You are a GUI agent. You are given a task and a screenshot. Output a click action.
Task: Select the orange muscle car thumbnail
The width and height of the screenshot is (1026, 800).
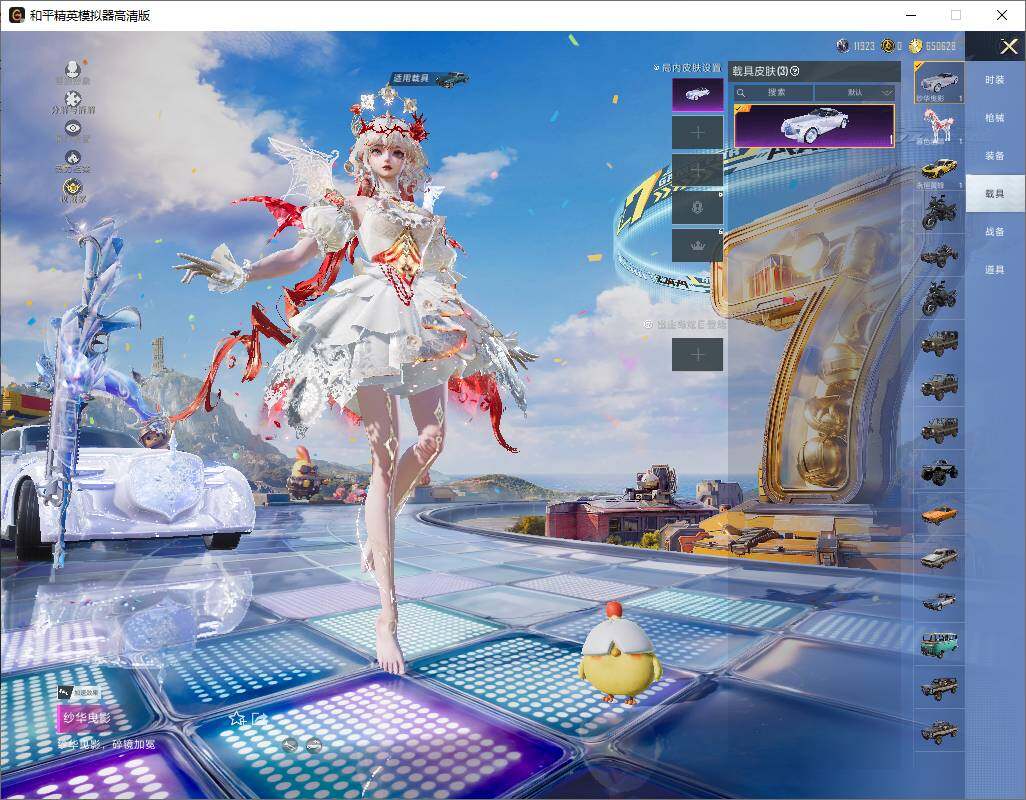(x=939, y=514)
